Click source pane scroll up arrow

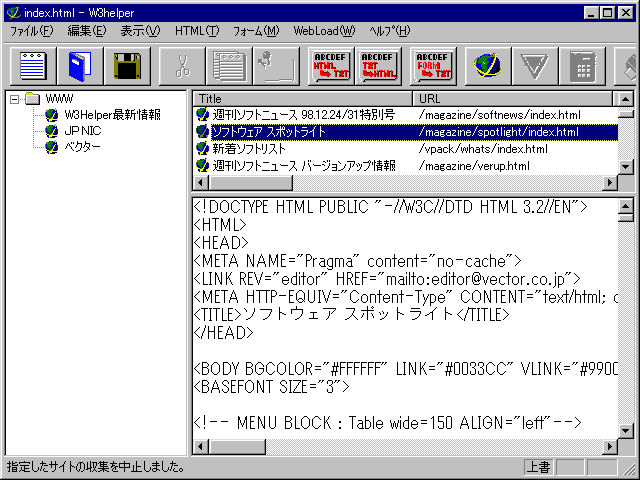[x=625, y=206]
